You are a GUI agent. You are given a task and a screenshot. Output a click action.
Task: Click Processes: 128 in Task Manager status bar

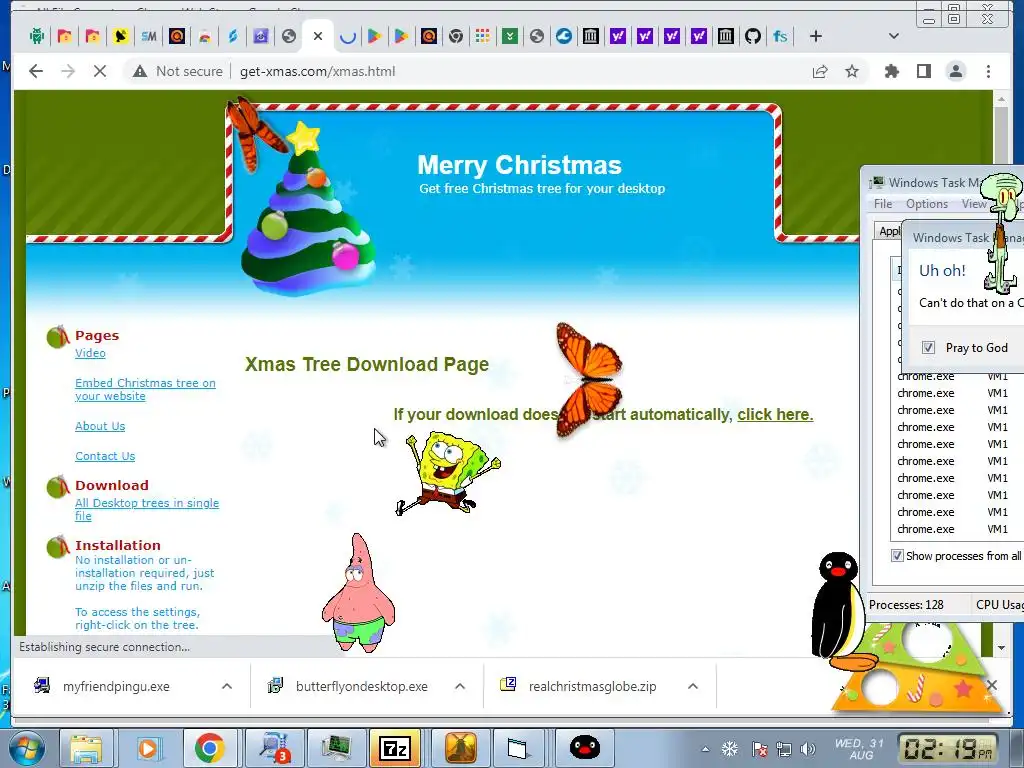click(x=906, y=605)
